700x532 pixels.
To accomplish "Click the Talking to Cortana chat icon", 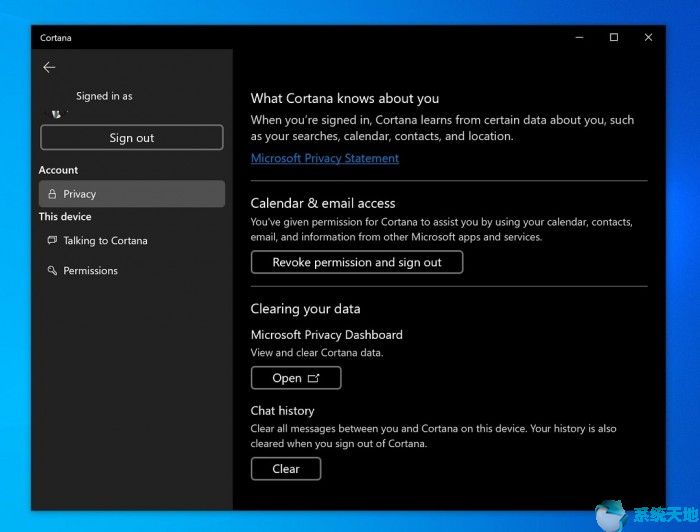I will (52, 240).
